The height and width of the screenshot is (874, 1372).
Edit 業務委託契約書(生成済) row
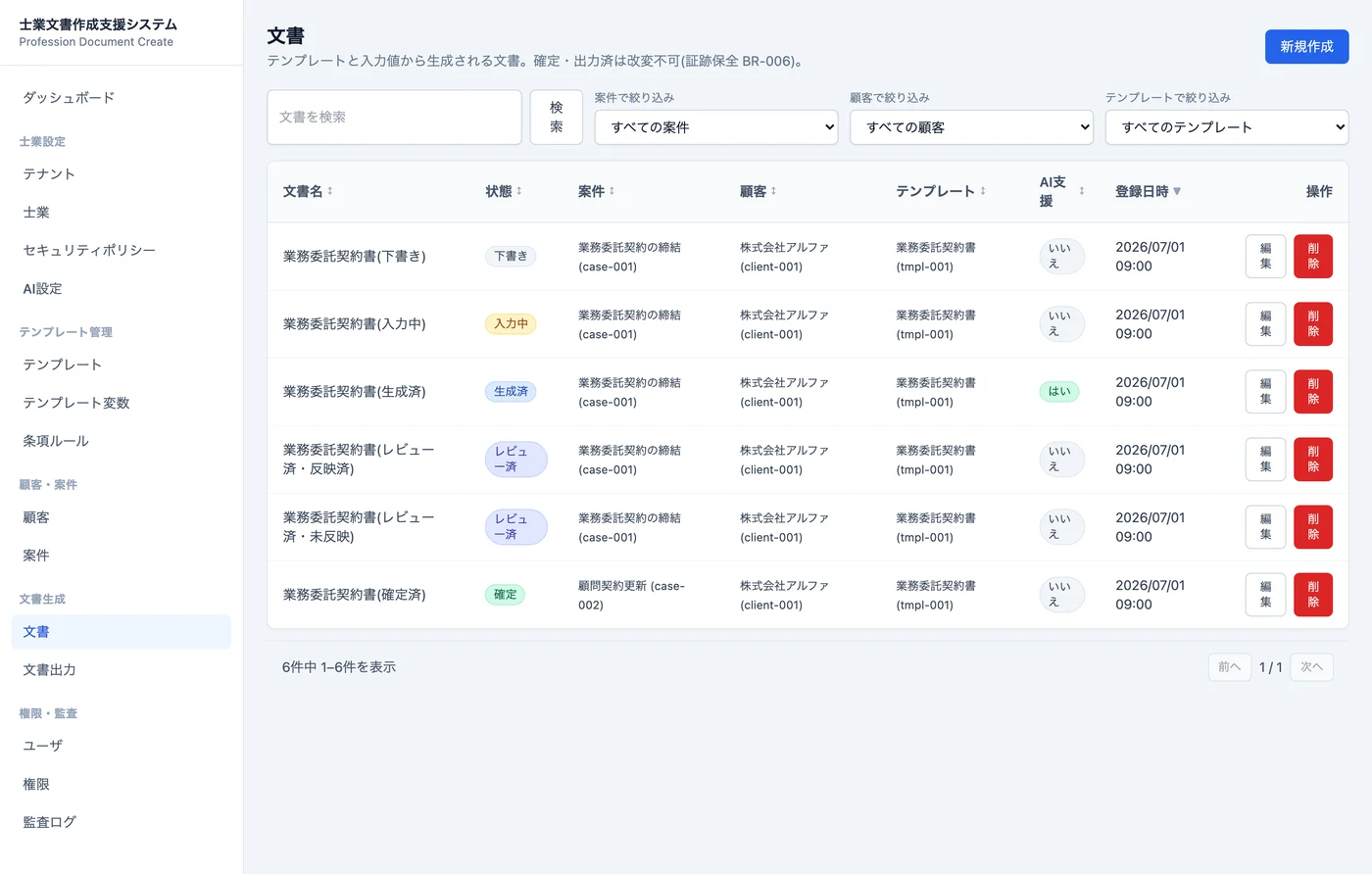pyautogui.click(x=1265, y=392)
